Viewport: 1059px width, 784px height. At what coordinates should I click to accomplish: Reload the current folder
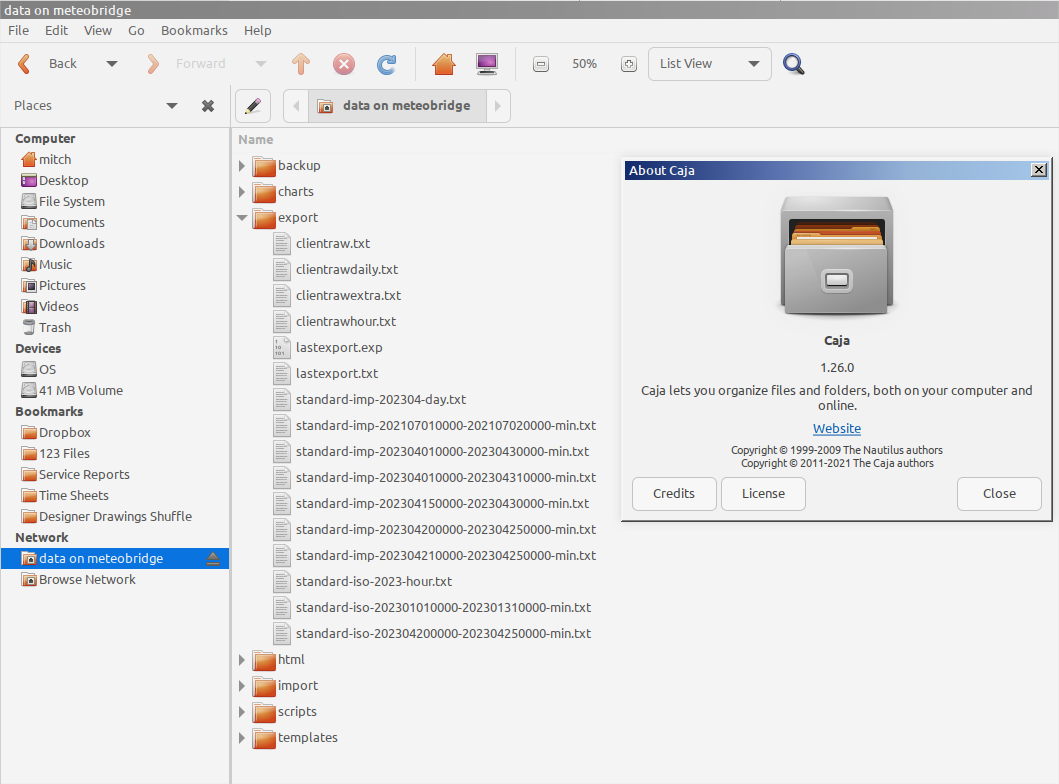click(386, 64)
